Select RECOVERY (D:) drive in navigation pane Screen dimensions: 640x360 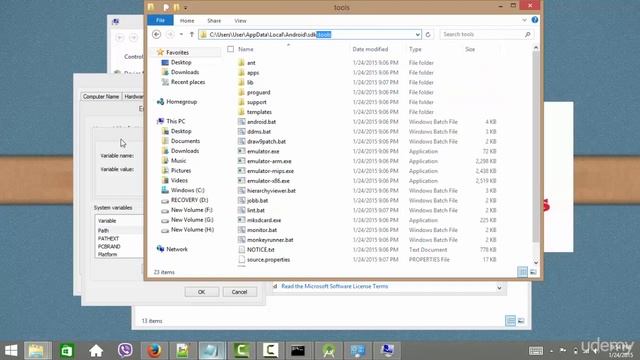[189, 200]
